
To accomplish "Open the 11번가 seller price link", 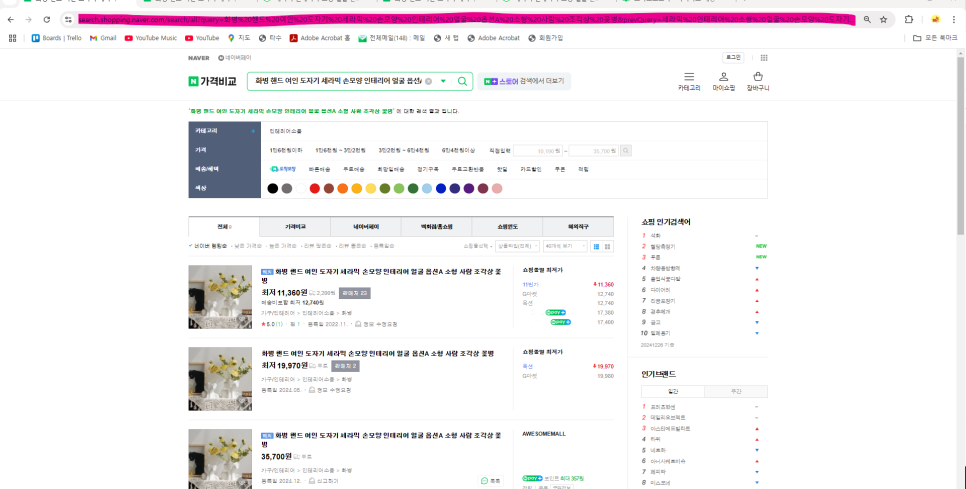I will [x=530, y=285].
